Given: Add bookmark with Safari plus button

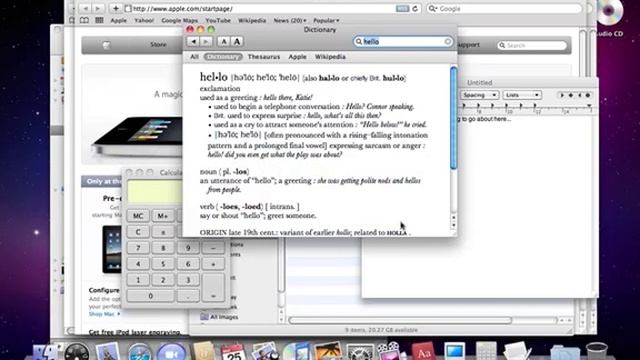Looking at the screenshot, I should pos(116,8).
